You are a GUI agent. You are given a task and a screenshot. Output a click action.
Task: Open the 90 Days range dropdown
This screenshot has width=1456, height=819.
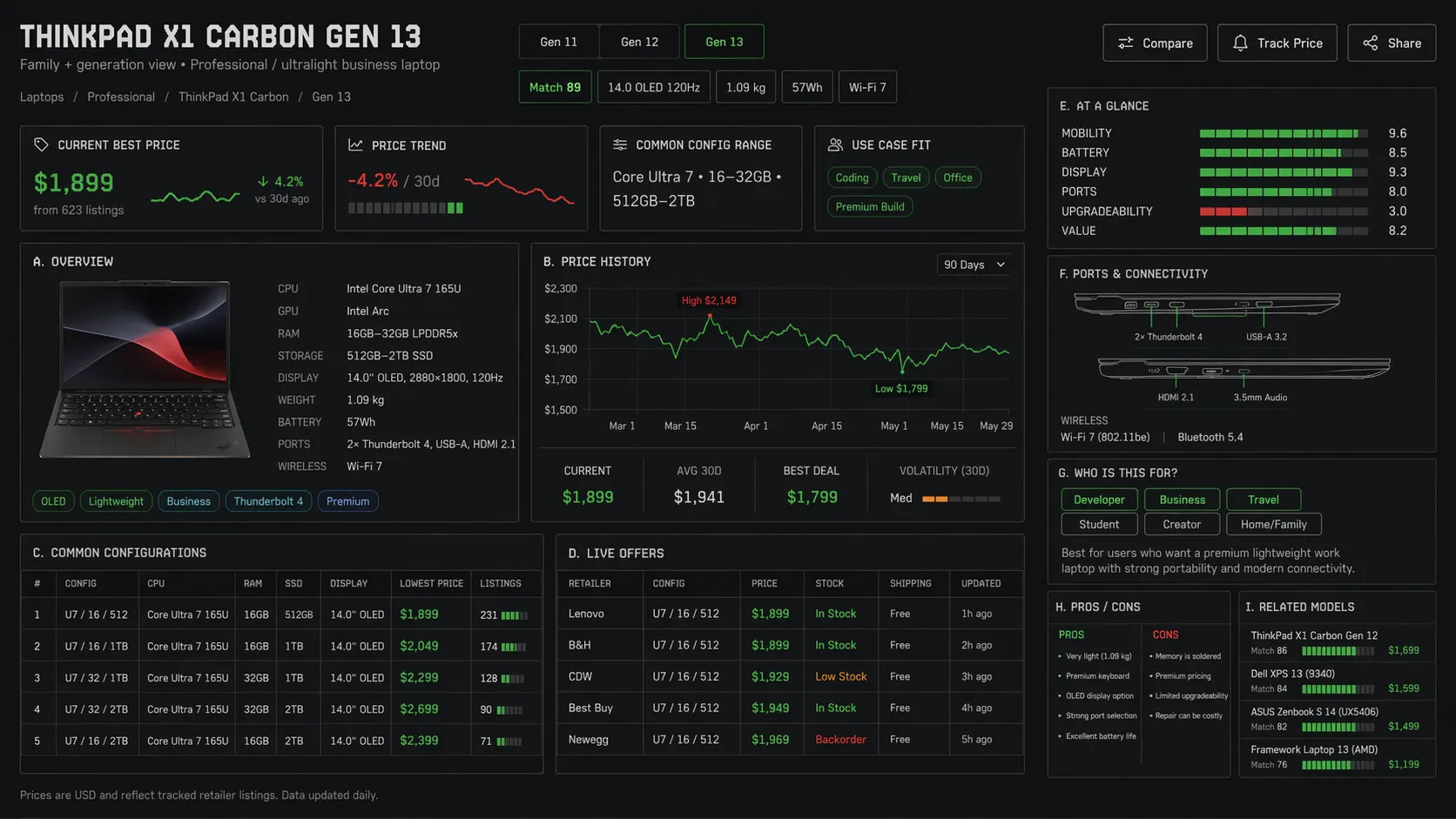[x=974, y=265]
